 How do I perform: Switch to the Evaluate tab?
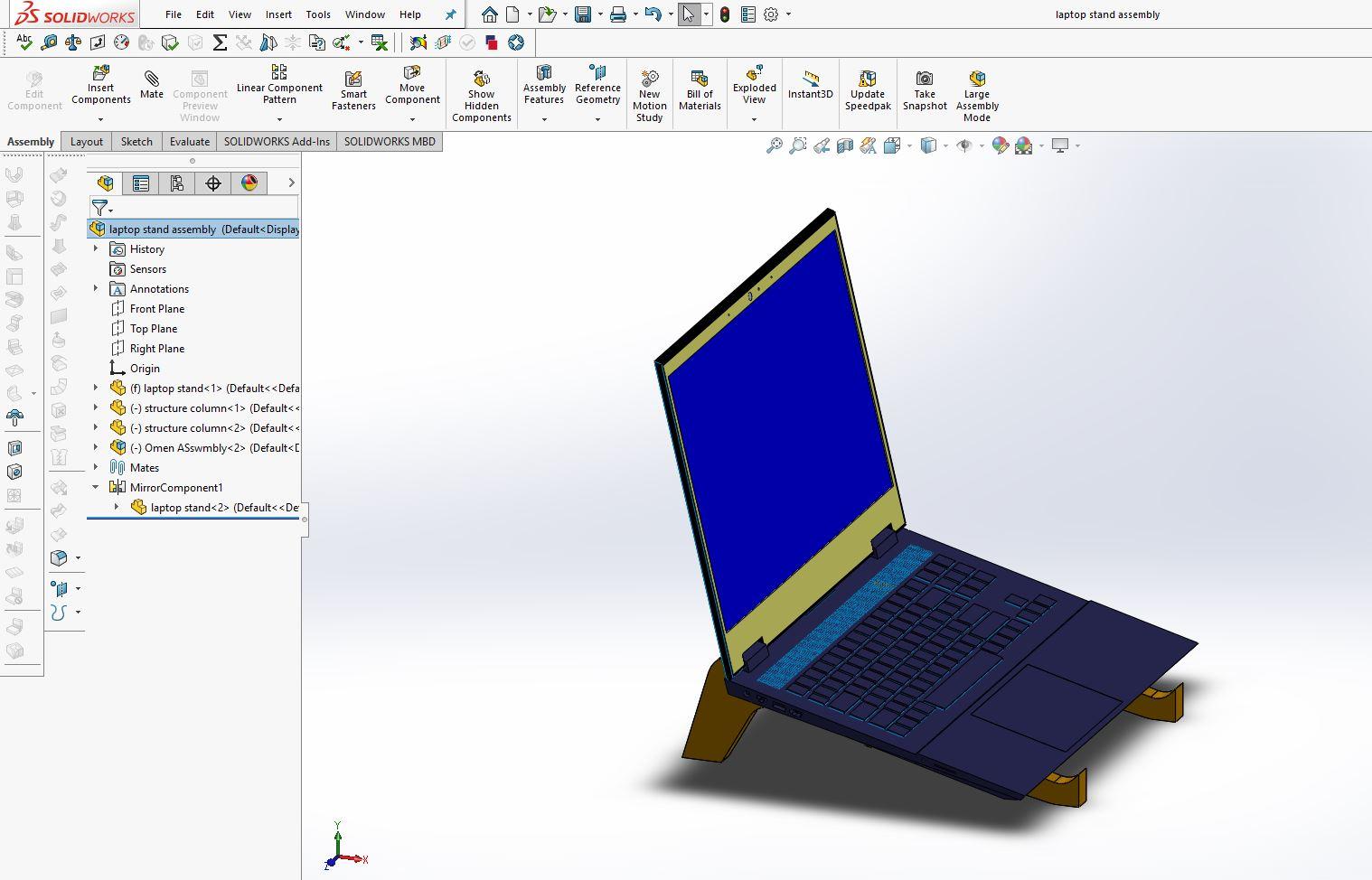[189, 141]
